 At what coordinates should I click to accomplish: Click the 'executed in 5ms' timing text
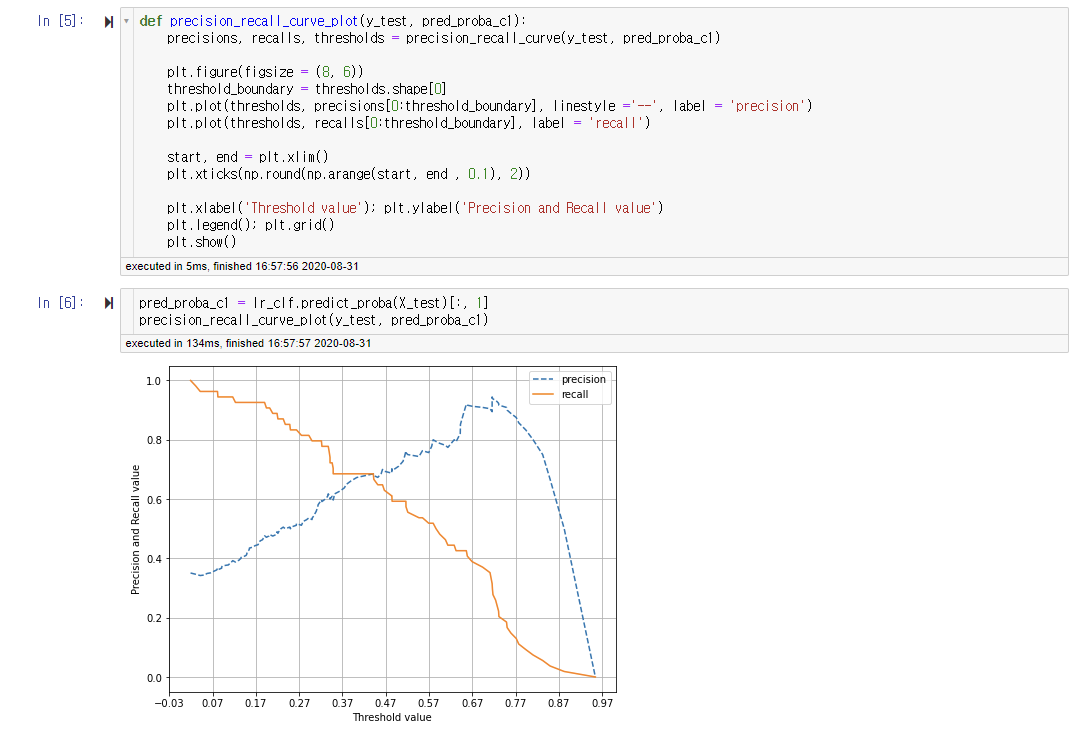coord(242,266)
